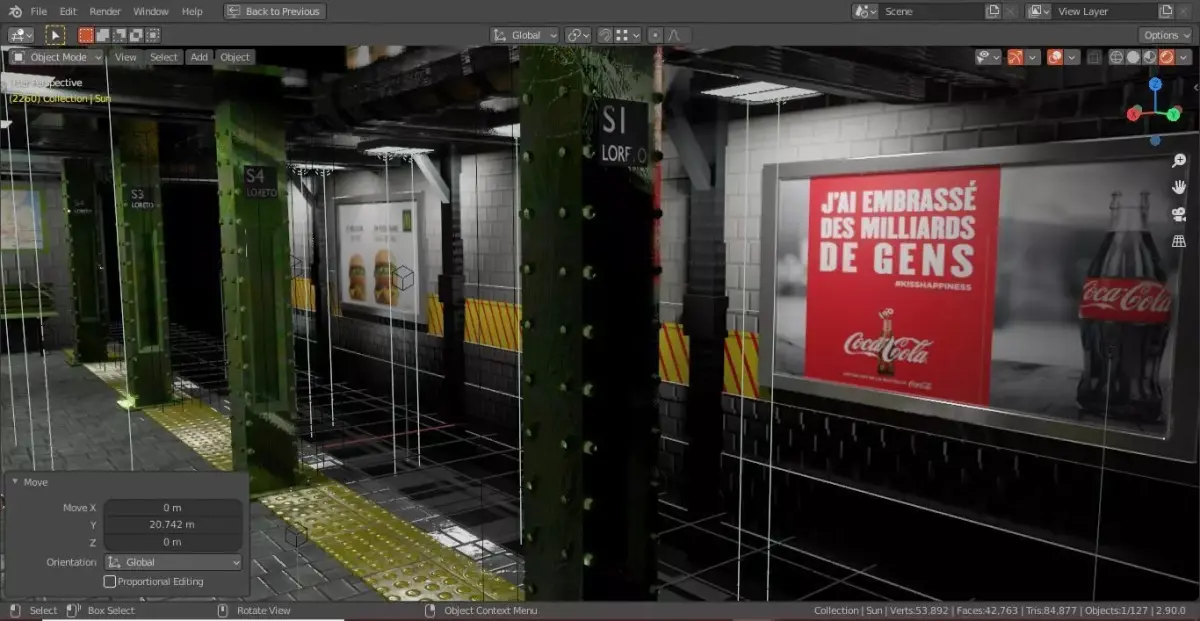Click the View Layer name field

click(x=1104, y=11)
